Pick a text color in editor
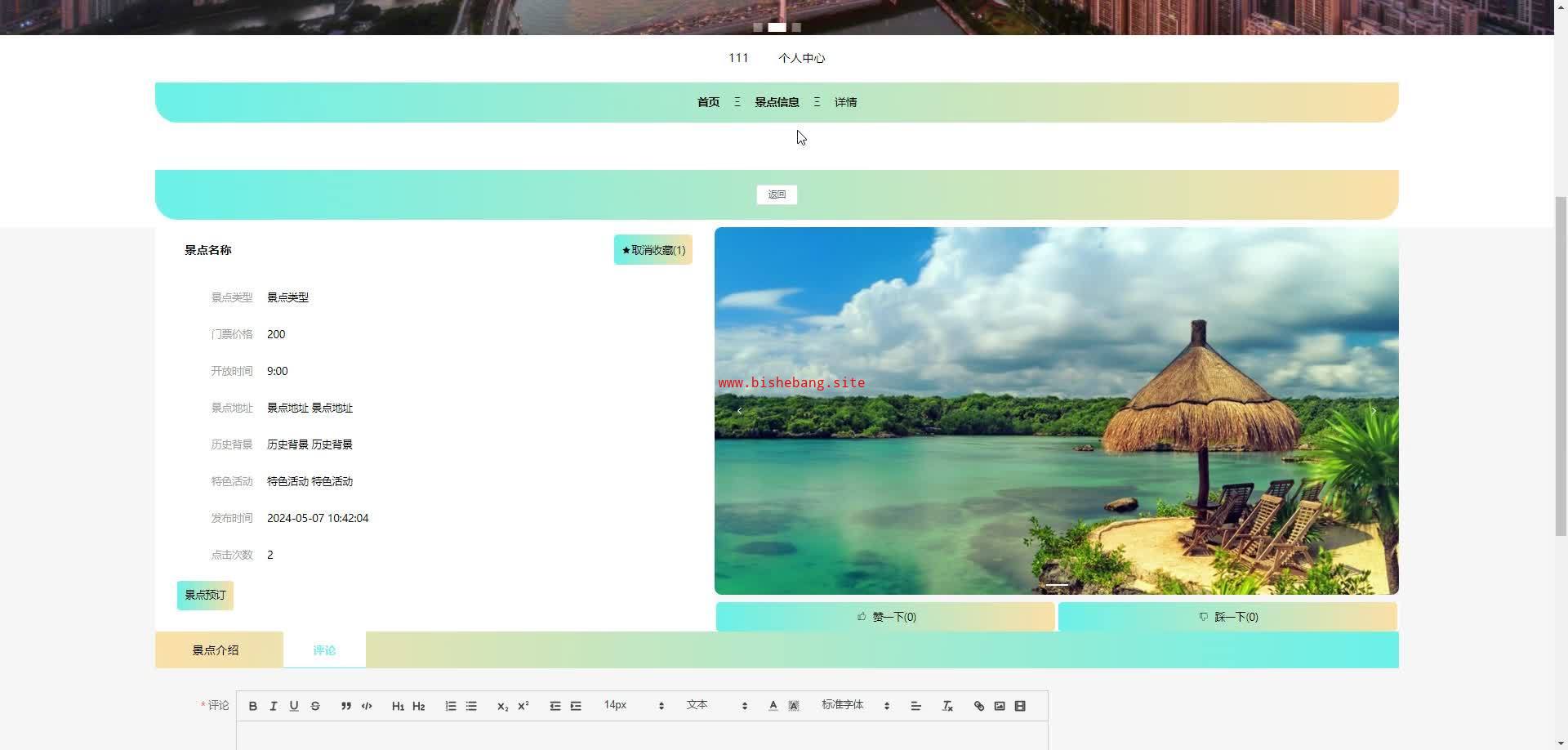 pos(773,706)
